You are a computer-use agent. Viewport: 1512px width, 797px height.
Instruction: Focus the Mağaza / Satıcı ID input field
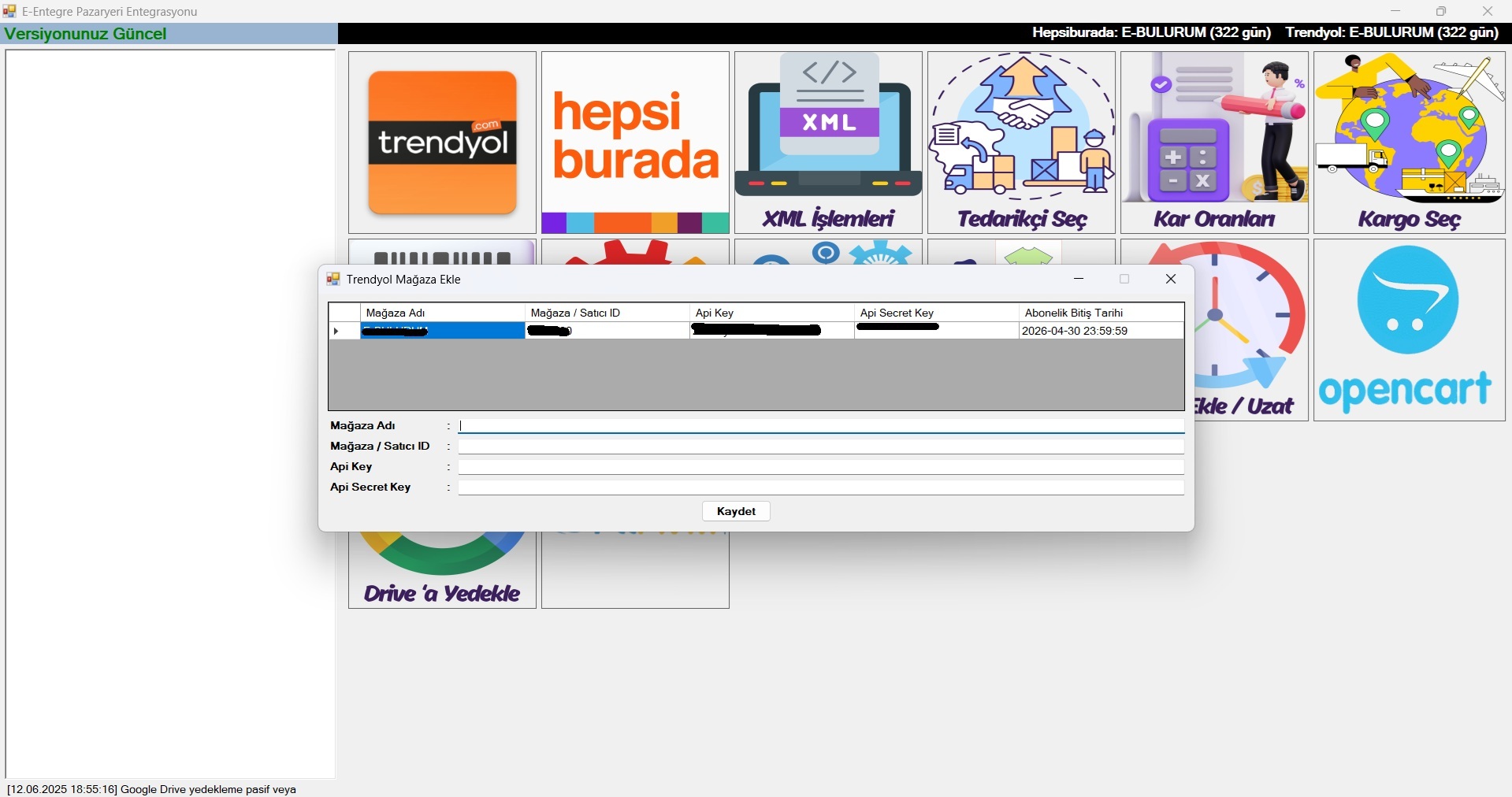click(x=821, y=446)
